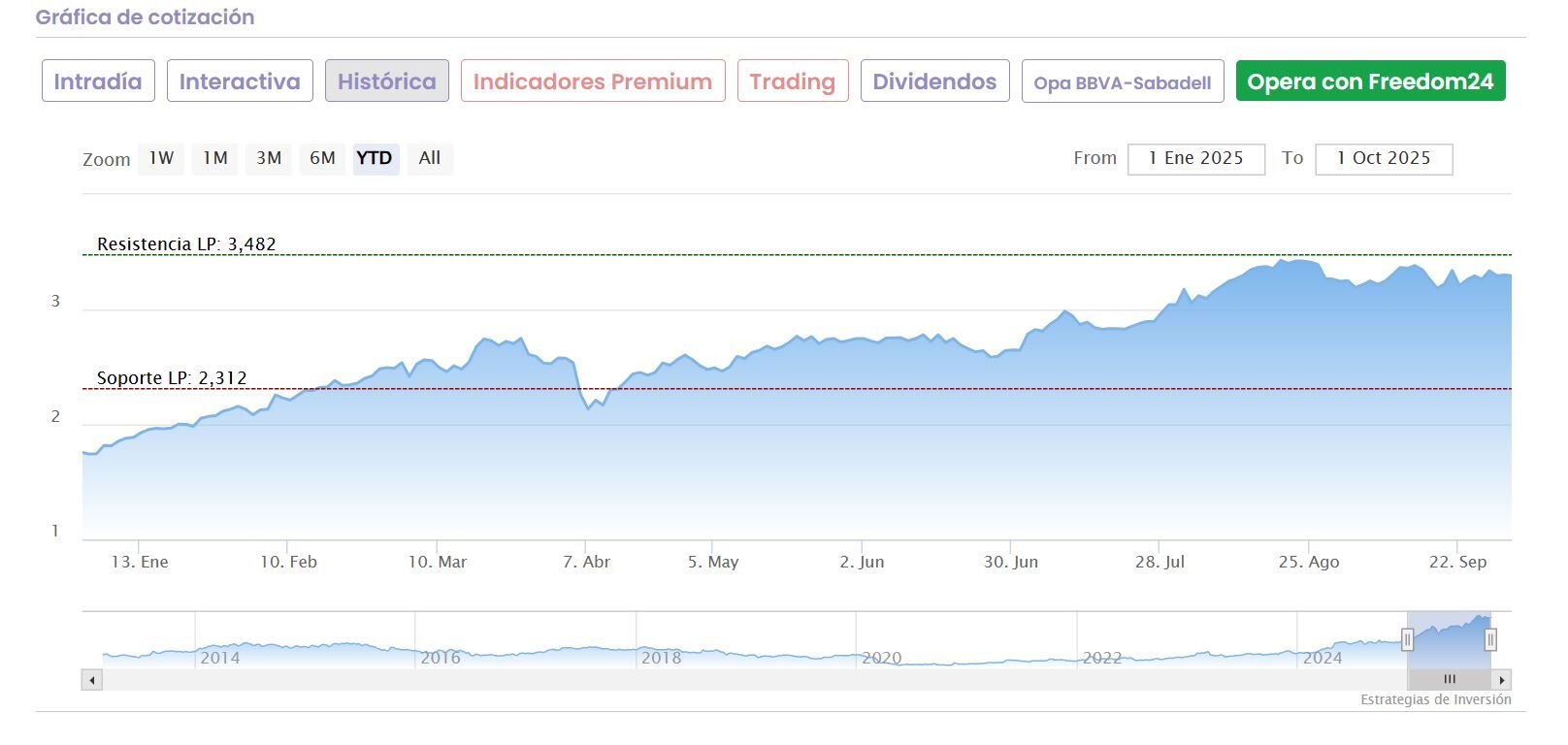
Task: Click the left navigator range handle
Action: [x=1407, y=639]
